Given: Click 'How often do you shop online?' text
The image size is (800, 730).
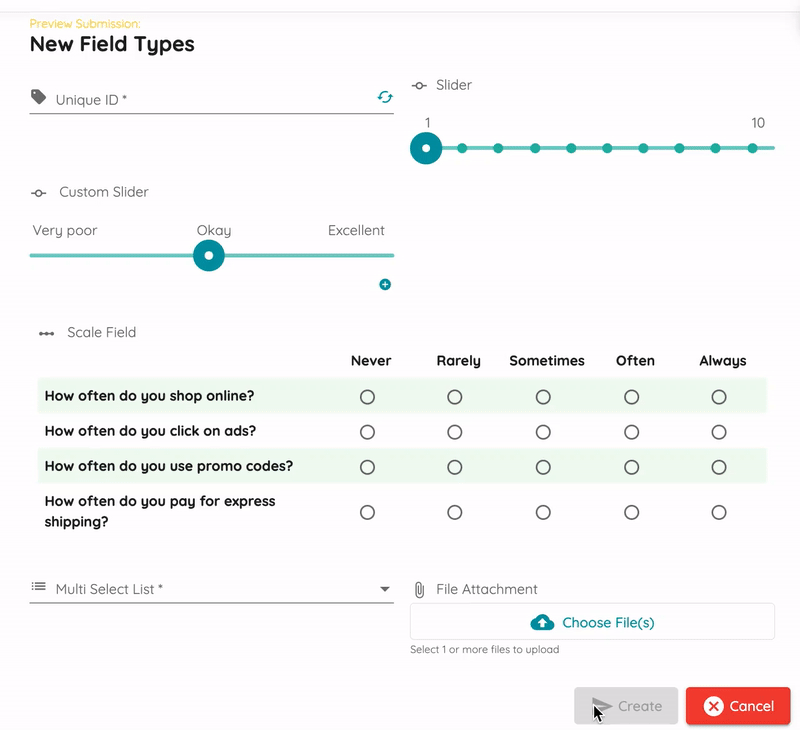Looking at the screenshot, I should (x=149, y=396).
